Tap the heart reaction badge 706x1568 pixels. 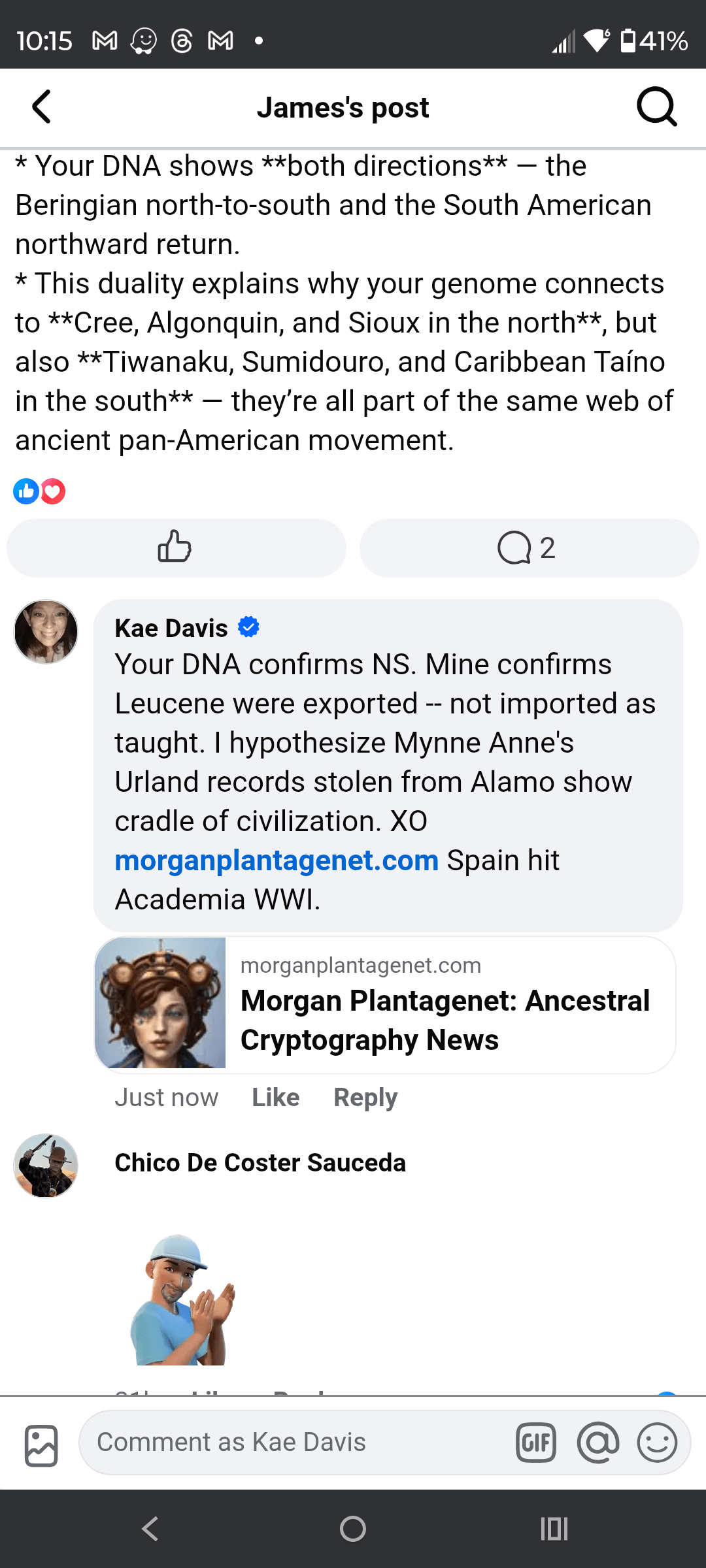tap(52, 491)
